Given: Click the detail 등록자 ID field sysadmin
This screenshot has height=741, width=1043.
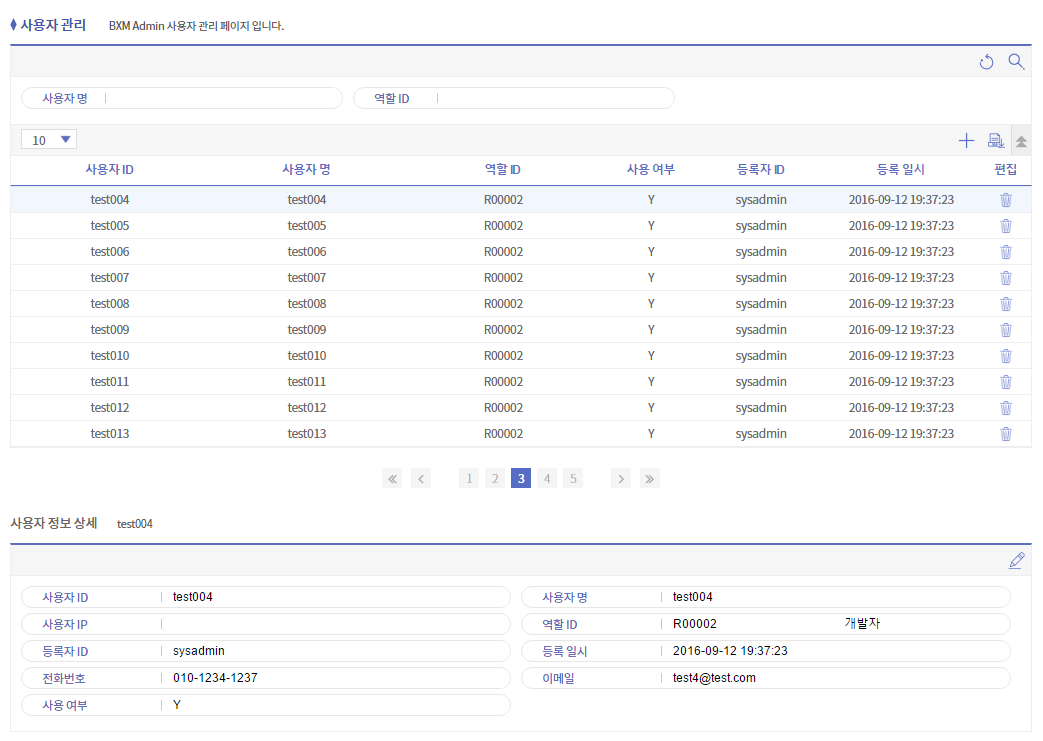Looking at the screenshot, I should [x=266, y=651].
